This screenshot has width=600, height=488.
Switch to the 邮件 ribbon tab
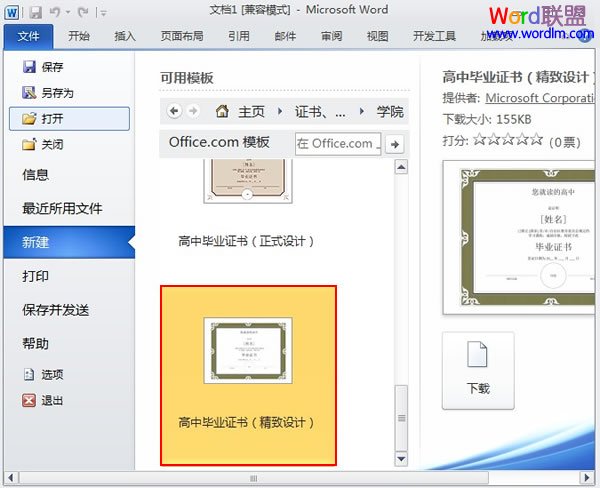[x=285, y=36]
